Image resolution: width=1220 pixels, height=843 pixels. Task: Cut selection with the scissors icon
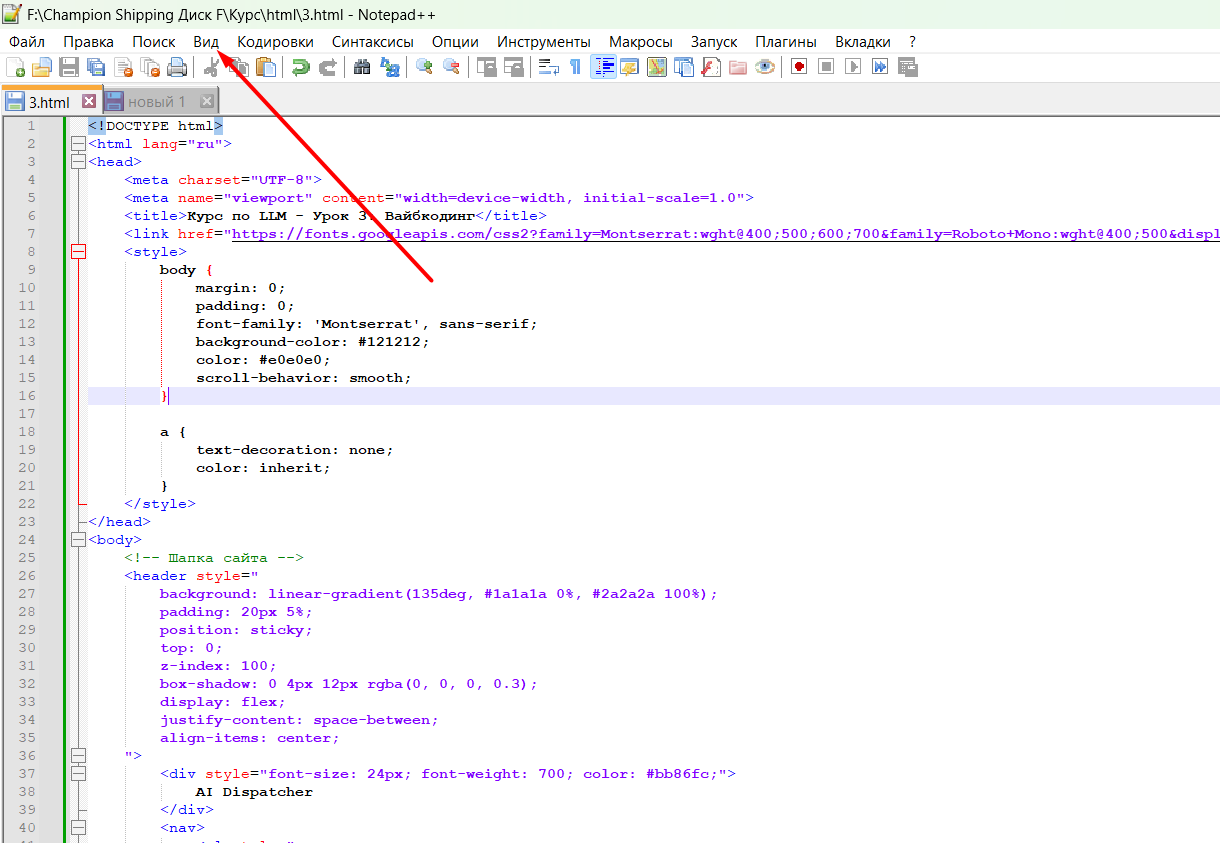pos(211,67)
